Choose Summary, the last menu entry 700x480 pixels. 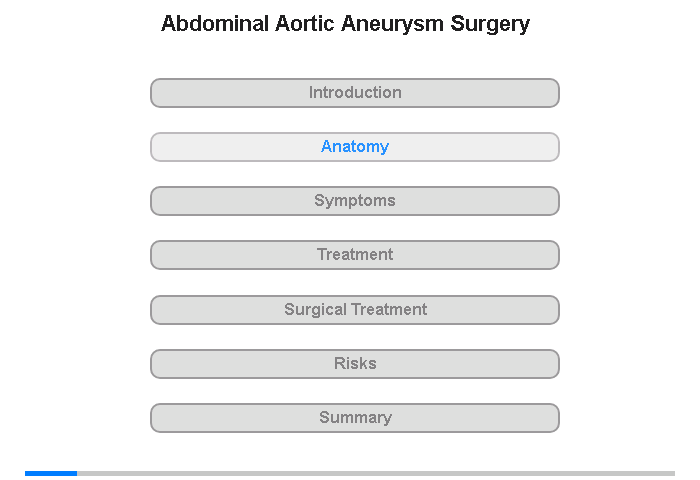pos(355,418)
